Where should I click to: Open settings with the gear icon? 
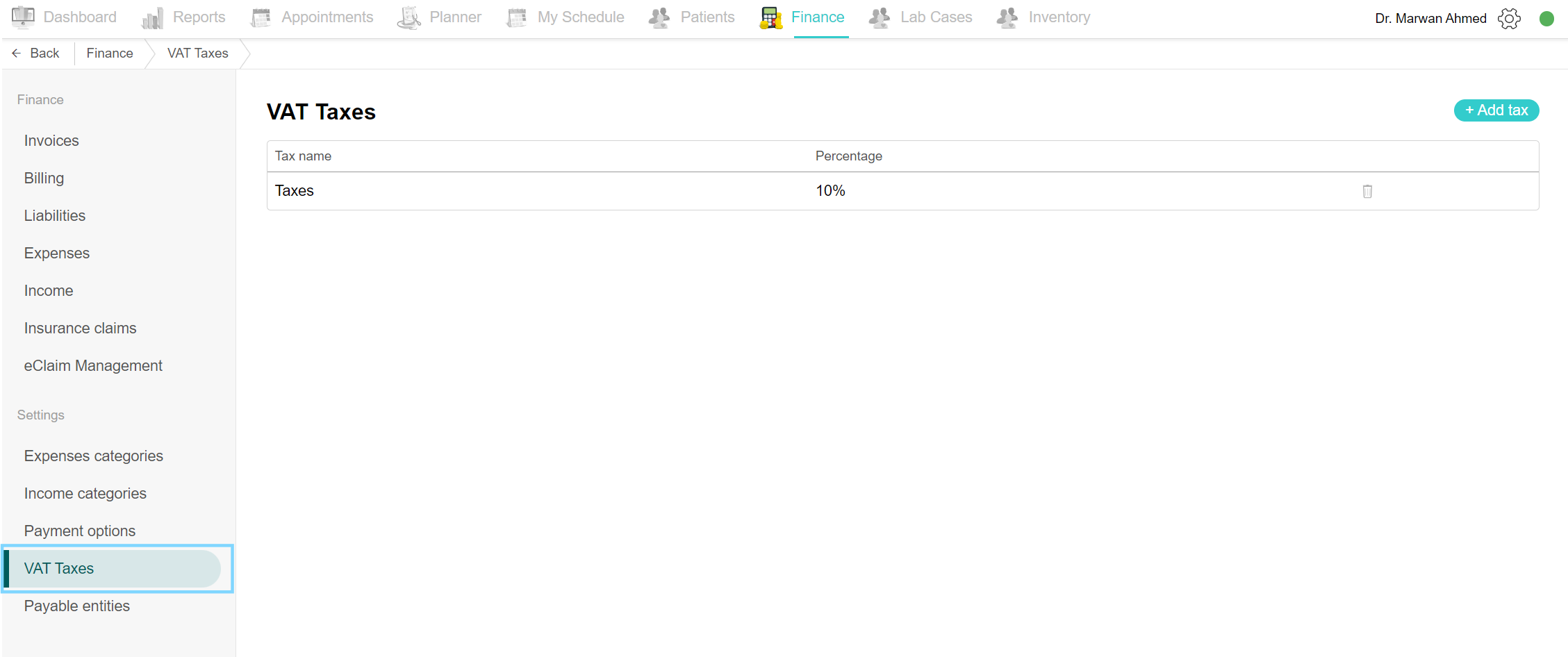(1509, 18)
